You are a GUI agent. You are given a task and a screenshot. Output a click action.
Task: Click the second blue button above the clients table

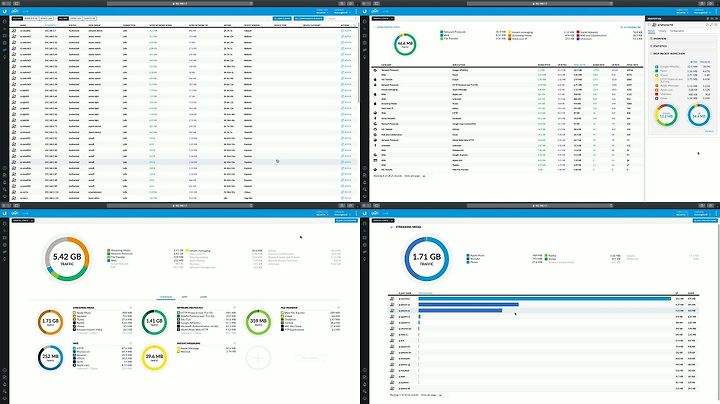click(308, 18)
